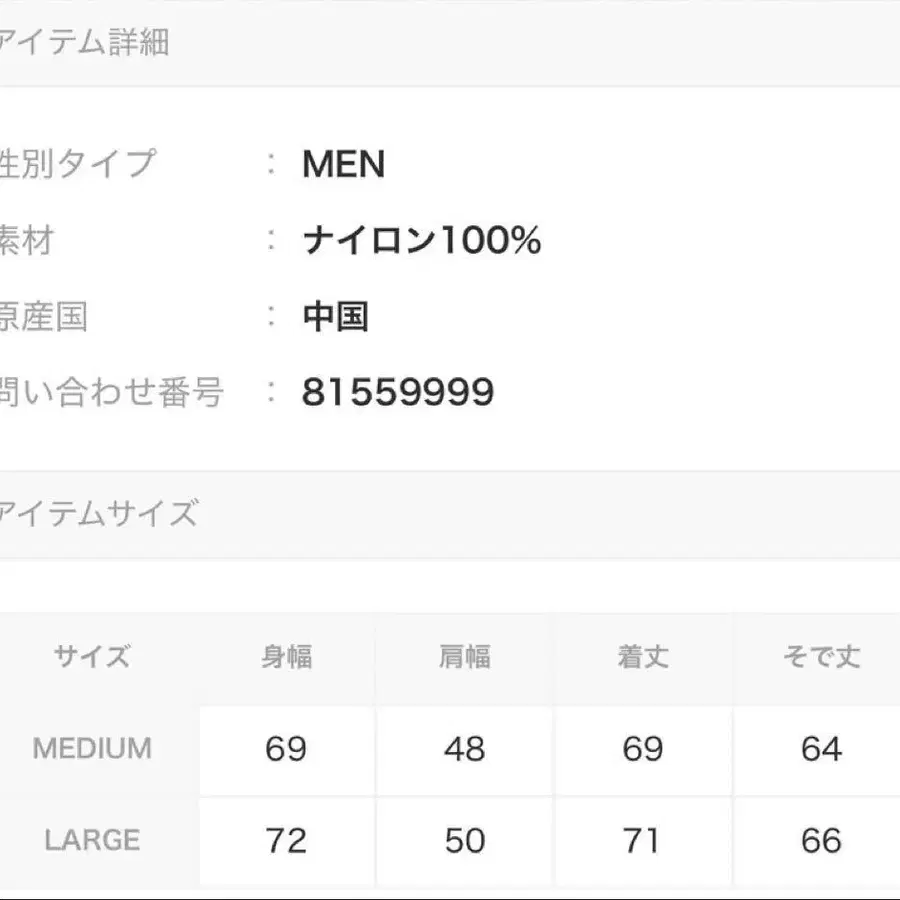Click LARGE body width cell 72
This screenshot has height=900, width=900.
(287, 840)
